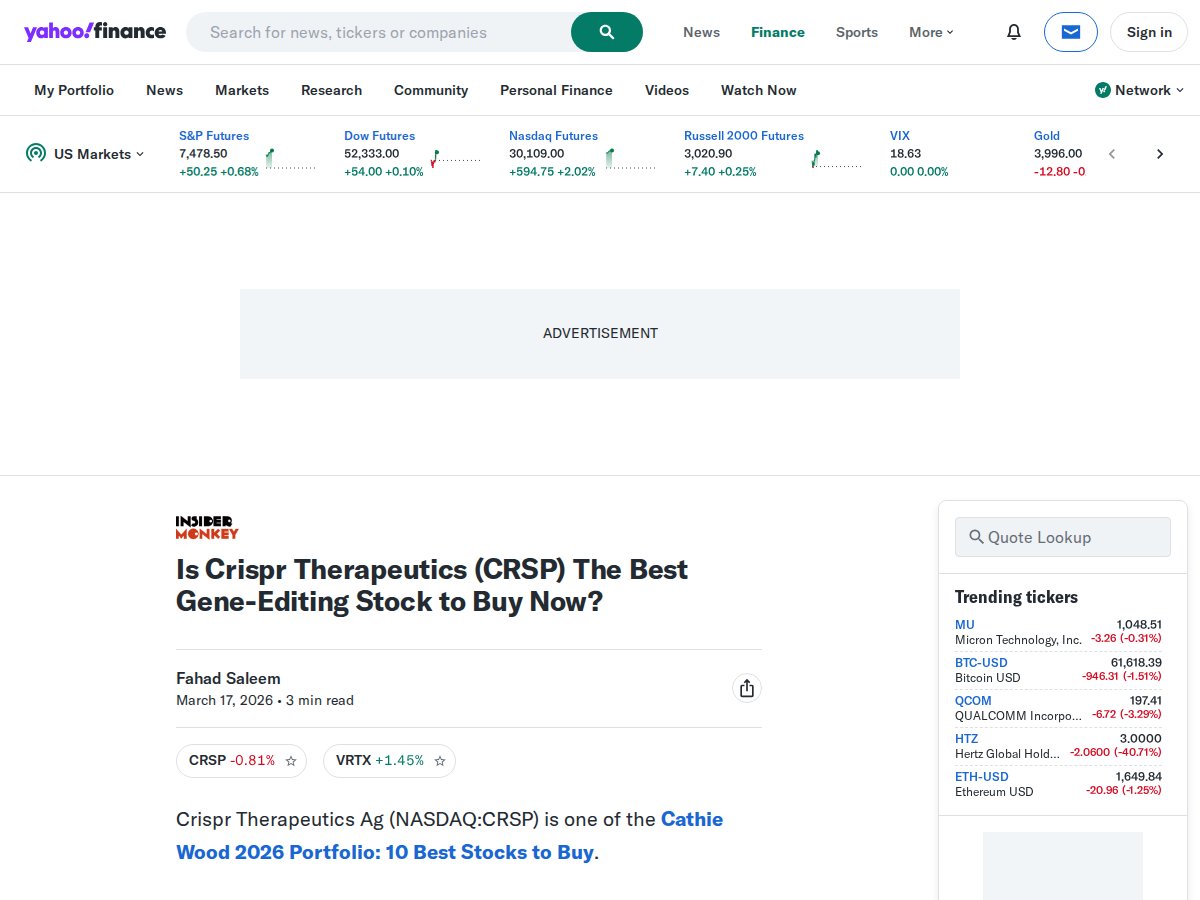This screenshot has width=1200, height=900.
Task: Open the Mail envelope icon
Action: coord(1071,32)
